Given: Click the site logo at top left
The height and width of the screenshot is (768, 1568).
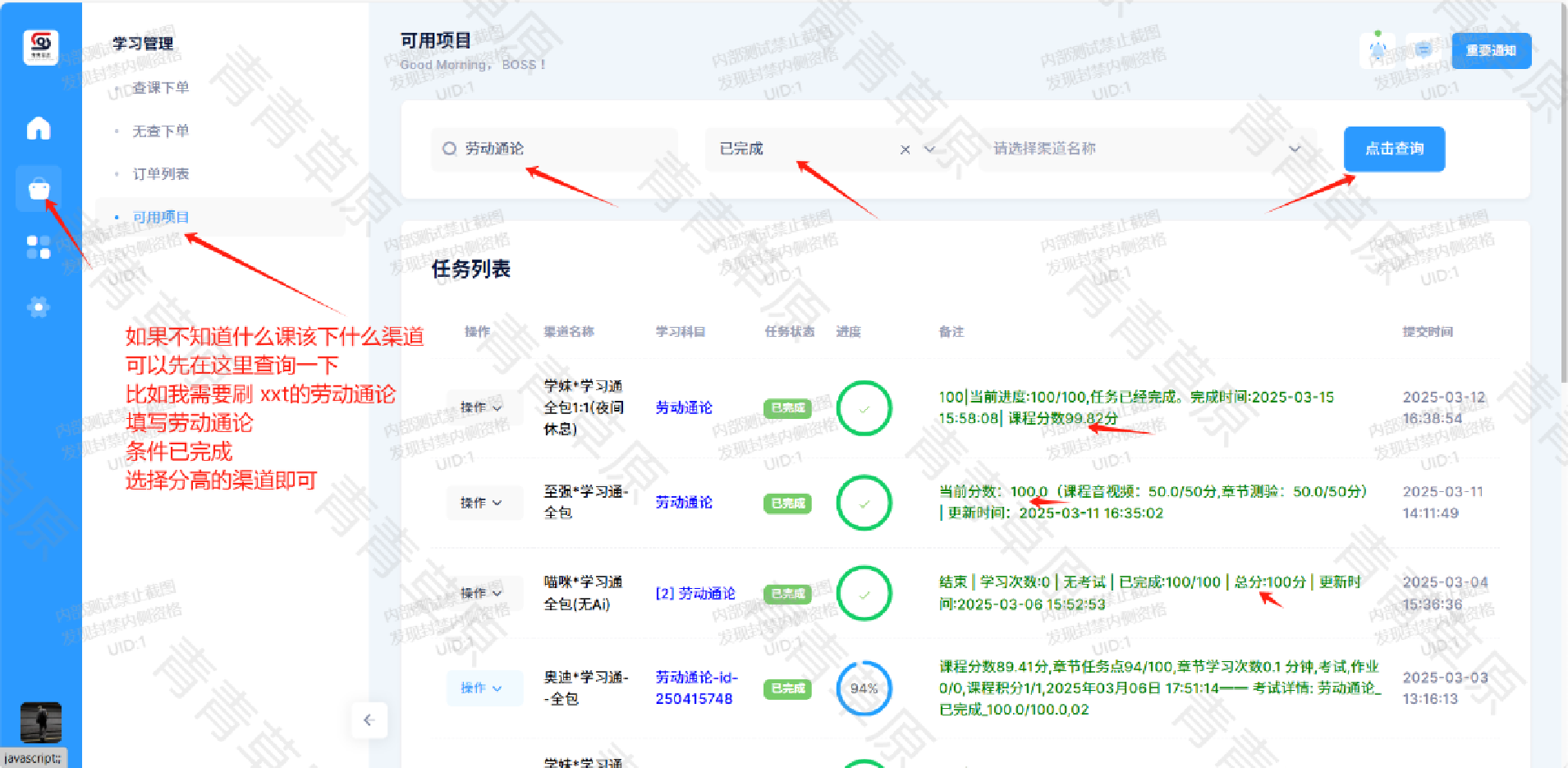Looking at the screenshot, I should (40, 47).
